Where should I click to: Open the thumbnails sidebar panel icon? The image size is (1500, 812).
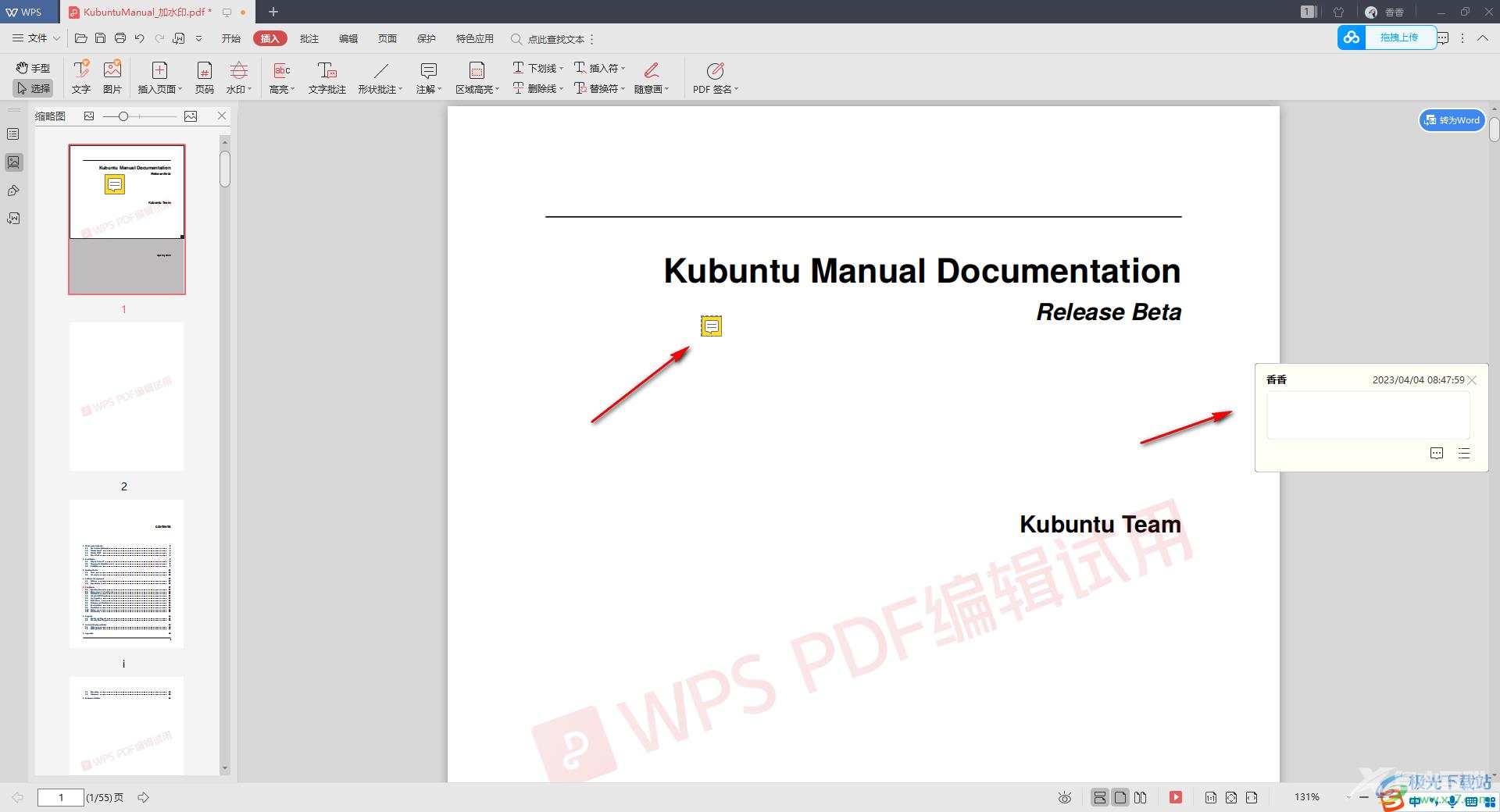pyautogui.click(x=13, y=162)
